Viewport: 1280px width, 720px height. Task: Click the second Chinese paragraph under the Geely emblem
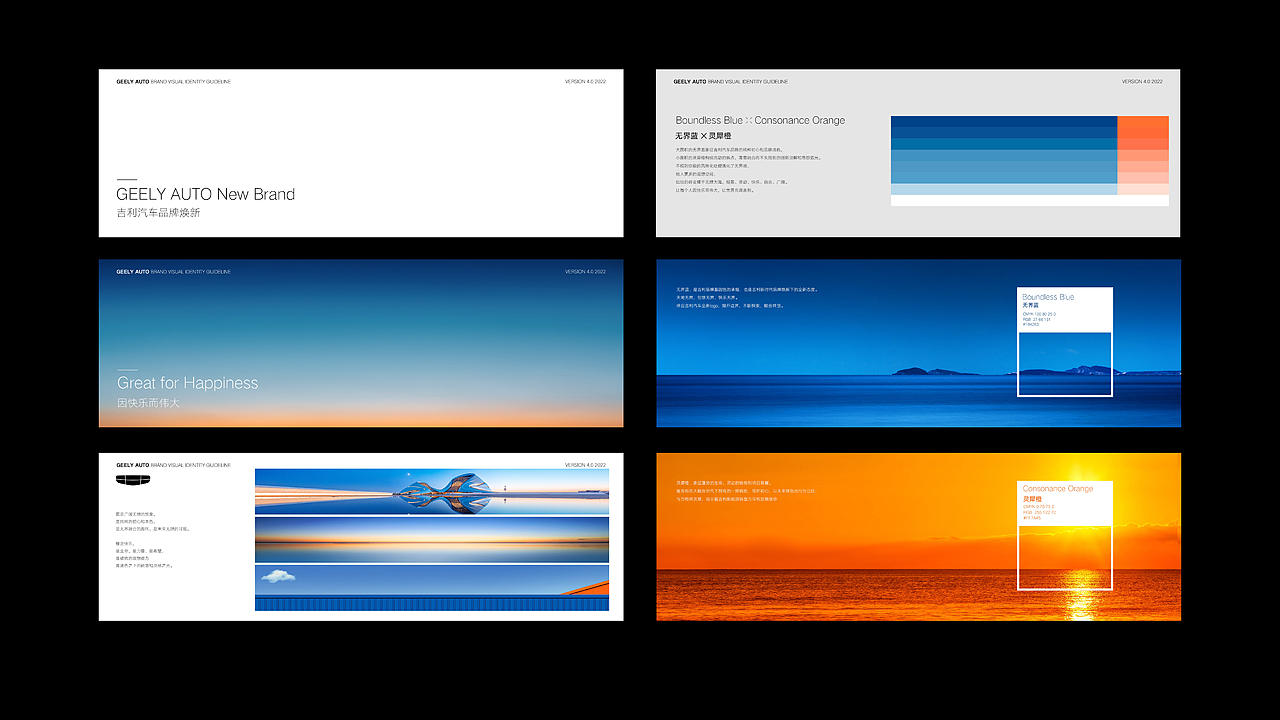click(x=145, y=554)
